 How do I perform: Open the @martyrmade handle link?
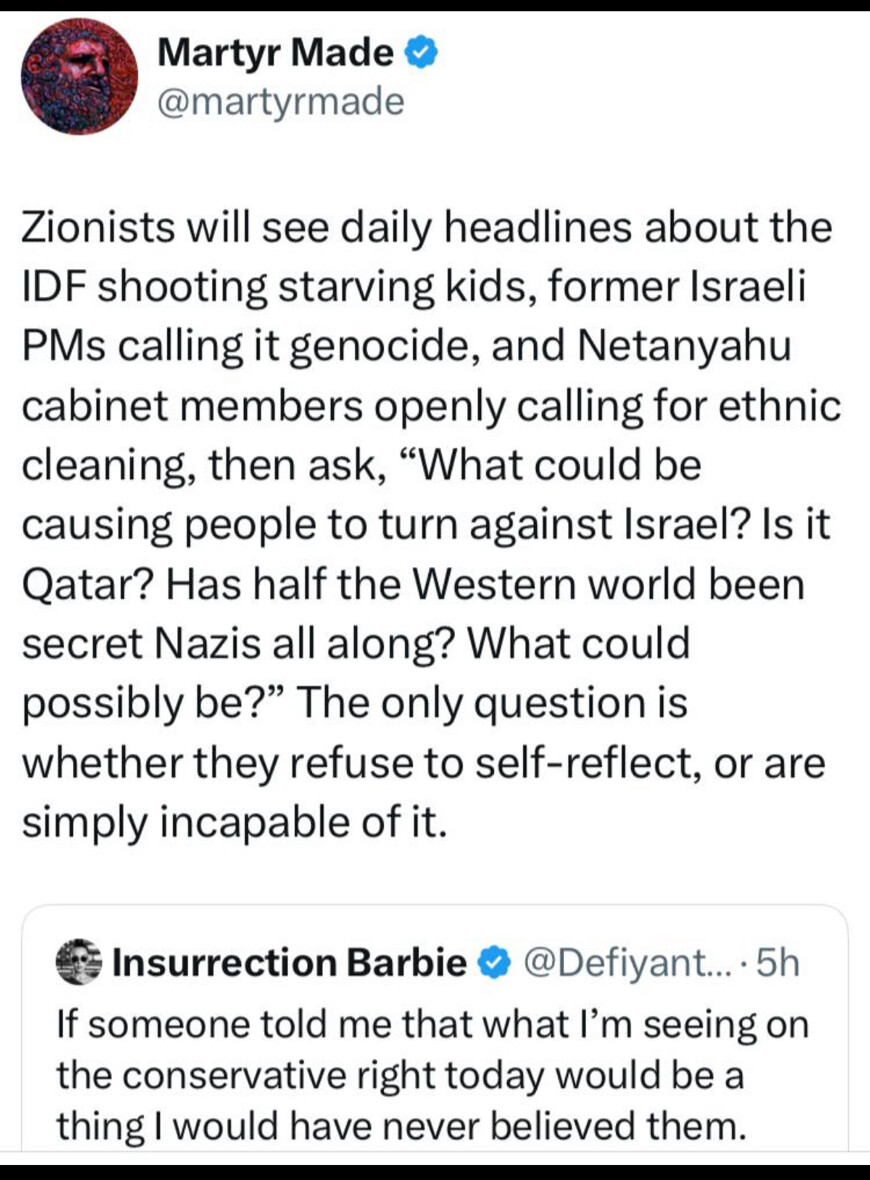pos(281,101)
